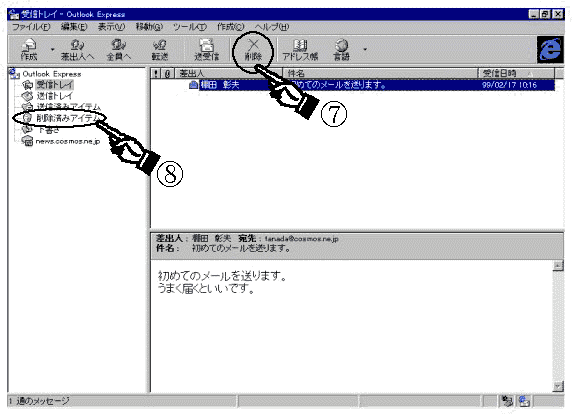Click the preview body text うまく届くといいです。
The image size is (572, 414).
[206, 289]
